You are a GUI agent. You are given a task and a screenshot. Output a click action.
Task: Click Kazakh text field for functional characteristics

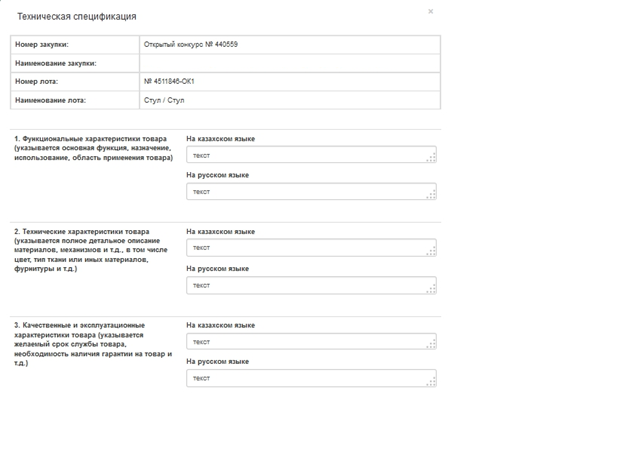[x=310, y=155]
